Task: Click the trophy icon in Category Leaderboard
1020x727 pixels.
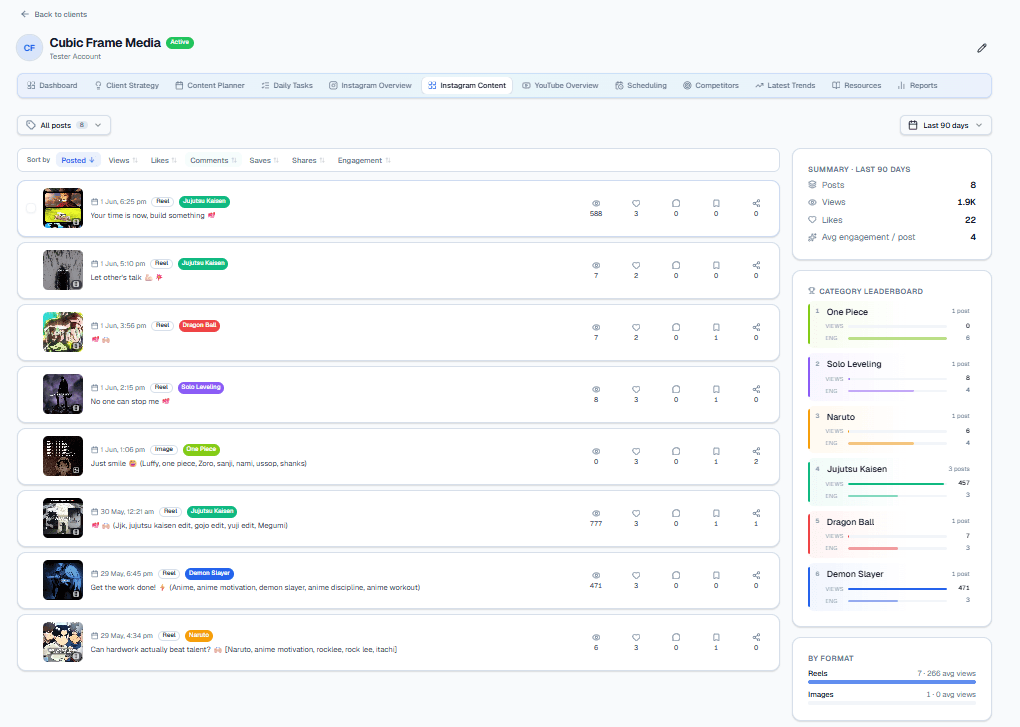Action: (811, 291)
